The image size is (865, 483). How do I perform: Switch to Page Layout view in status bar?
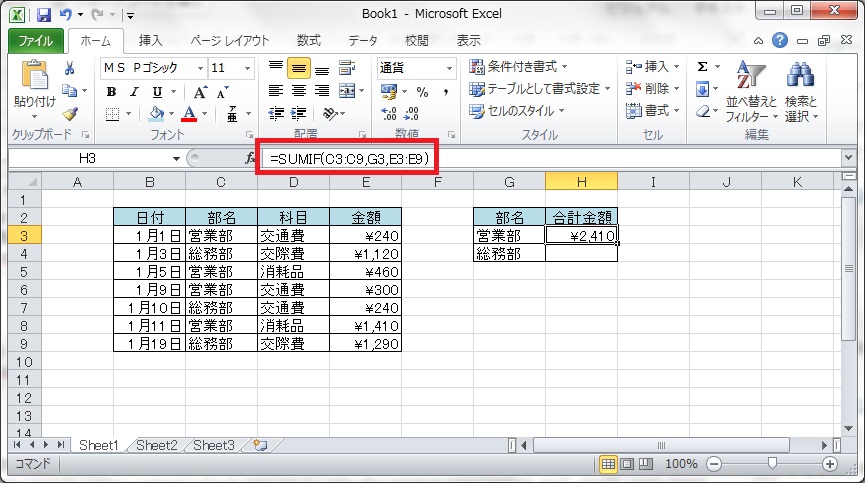(x=627, y=464)
